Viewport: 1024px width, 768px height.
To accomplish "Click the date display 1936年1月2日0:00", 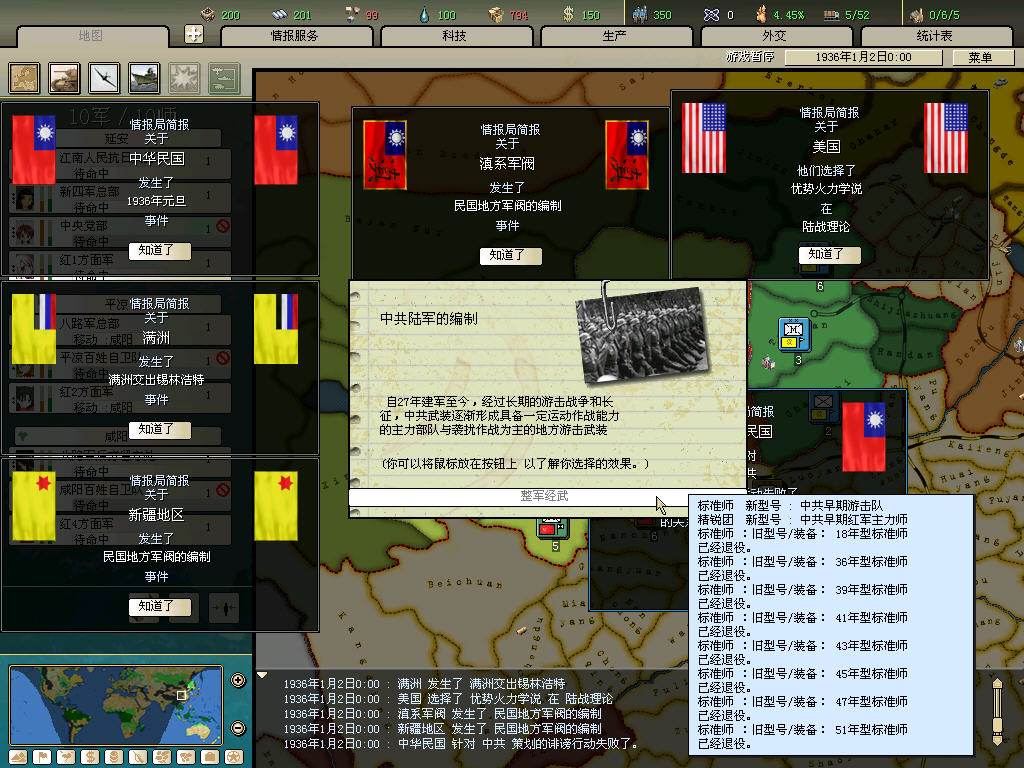I will click(x=863, y=57).
